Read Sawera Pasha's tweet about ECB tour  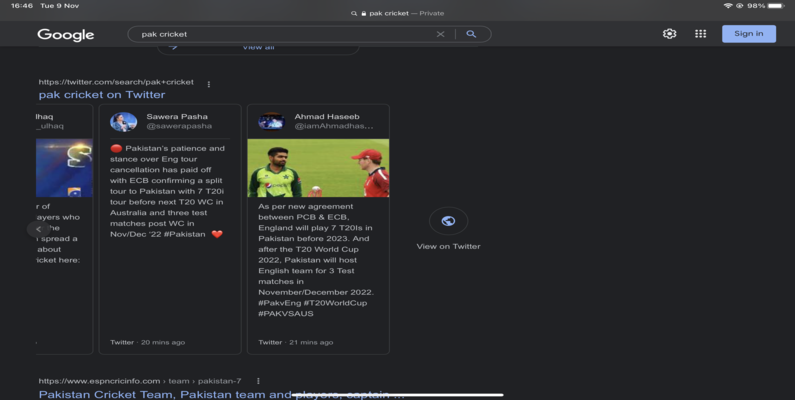tap(167, 191)
